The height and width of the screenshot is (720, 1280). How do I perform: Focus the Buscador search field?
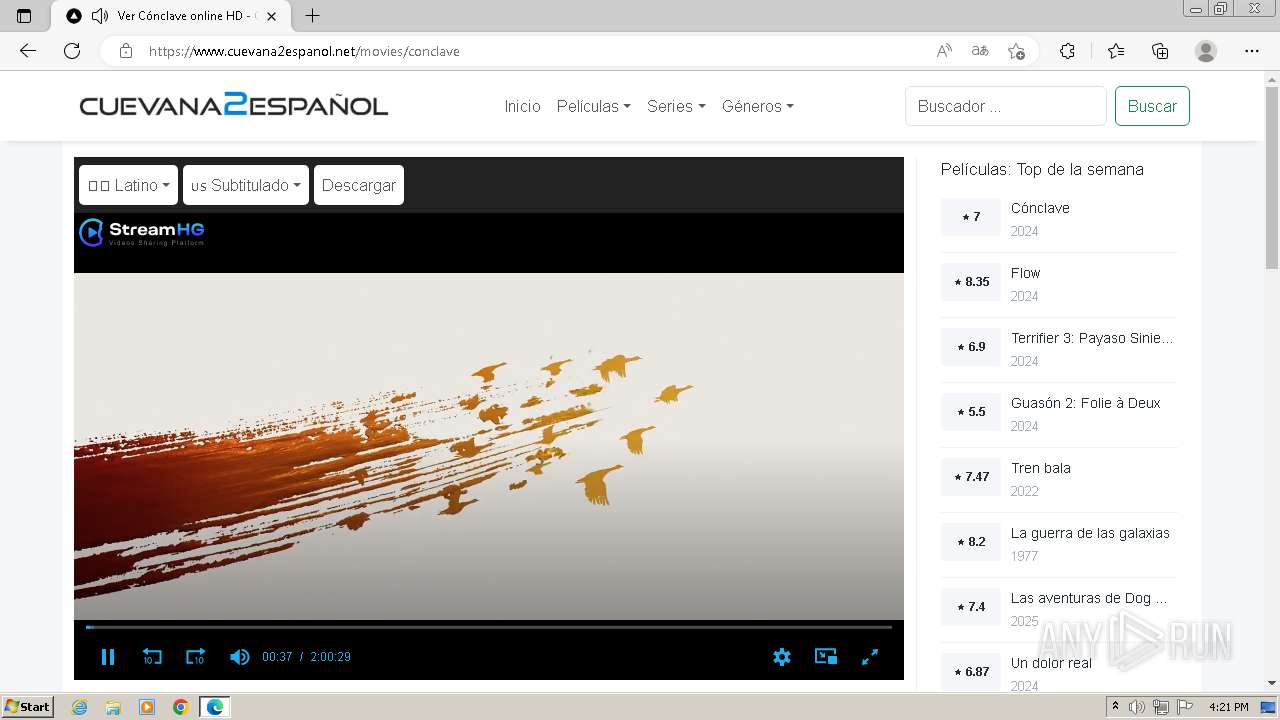tap(1006, 106)
